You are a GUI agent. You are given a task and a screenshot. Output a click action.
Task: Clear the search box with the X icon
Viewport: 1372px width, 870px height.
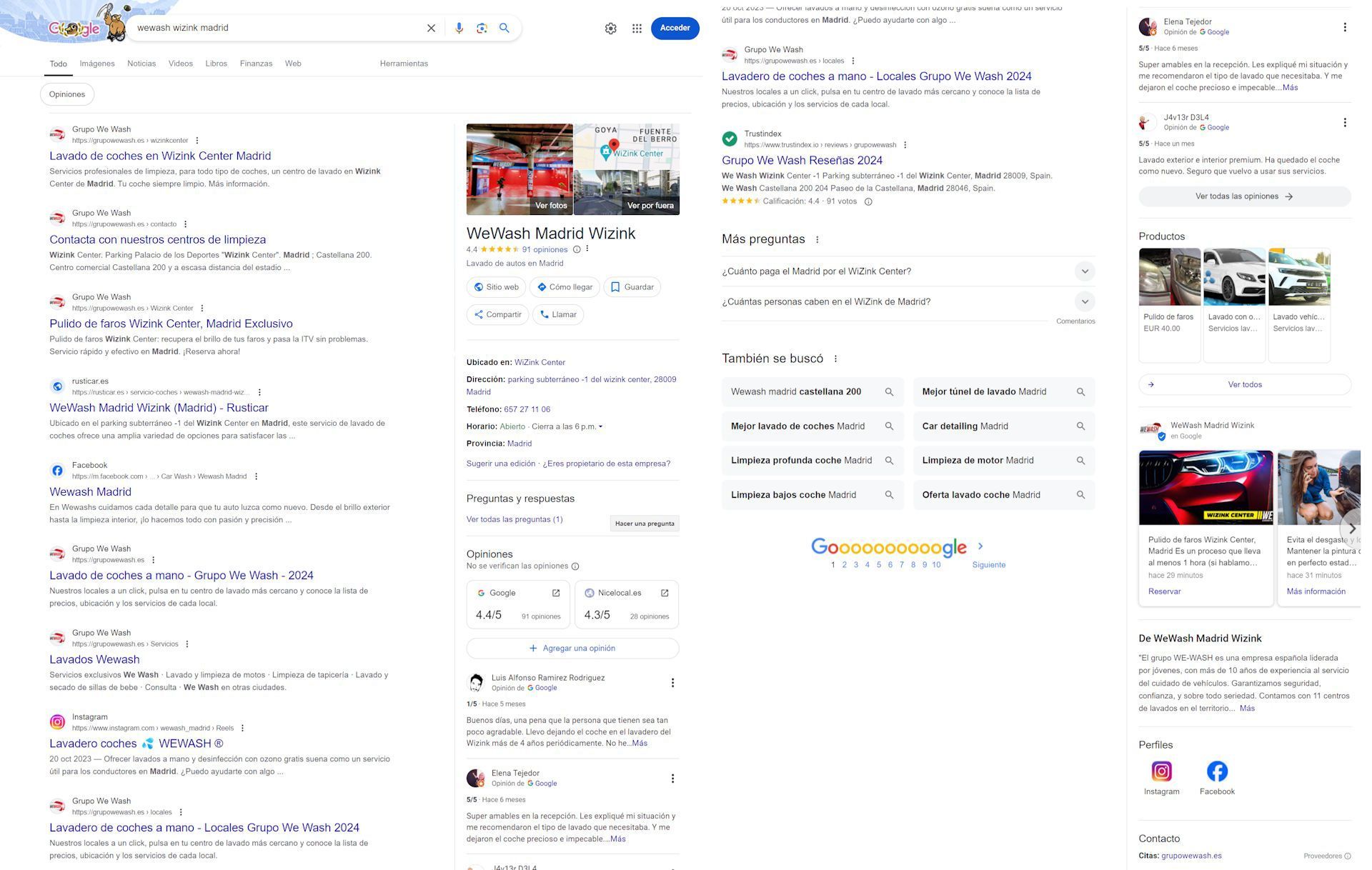tap(431, 28)
